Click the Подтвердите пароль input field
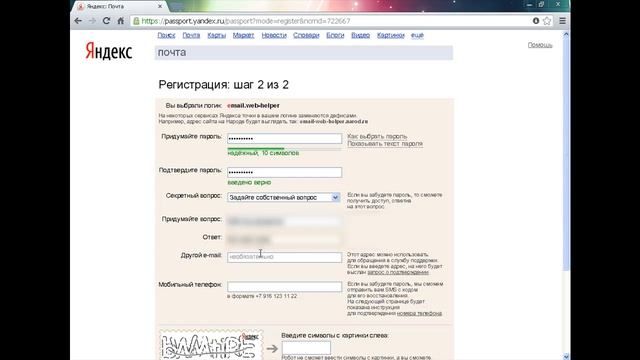This screenshot has height=360, width=640. pyautogui.click(x=284, y=172)
